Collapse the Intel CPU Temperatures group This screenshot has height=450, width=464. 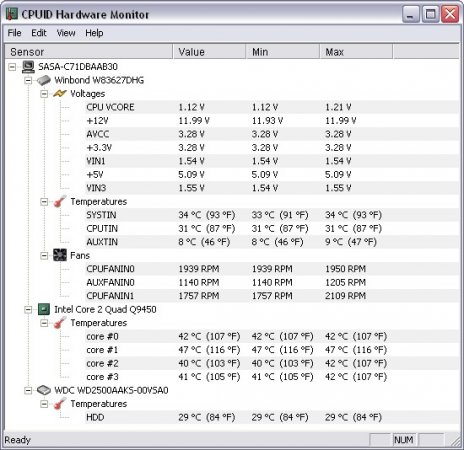[44, 323]
